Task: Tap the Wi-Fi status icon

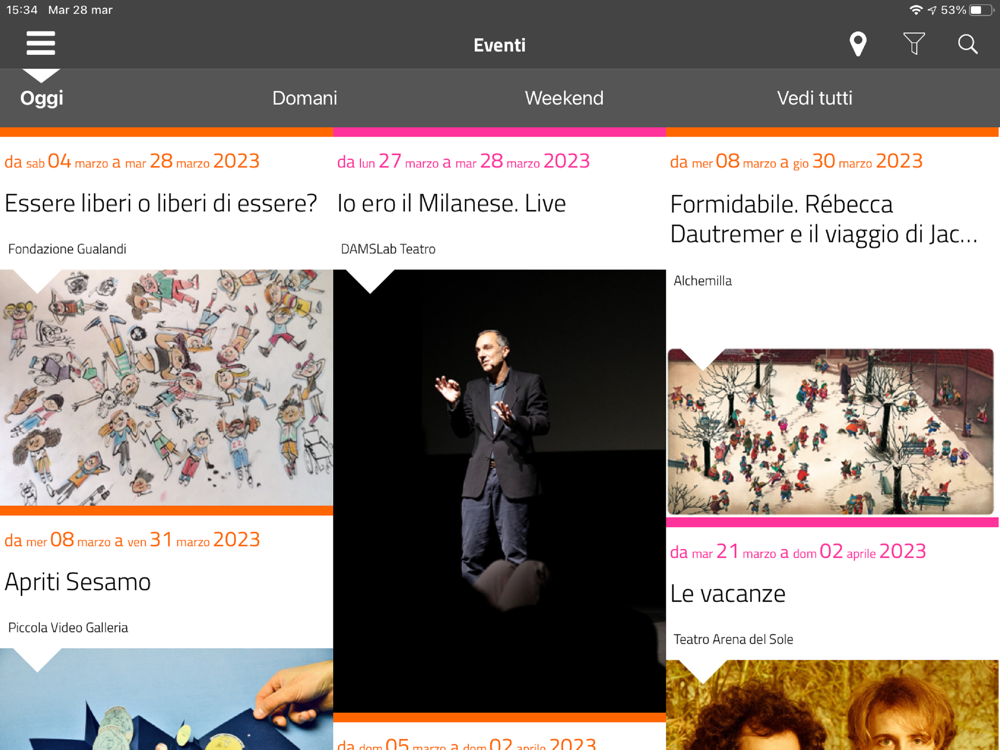Action: pos(916,10)
